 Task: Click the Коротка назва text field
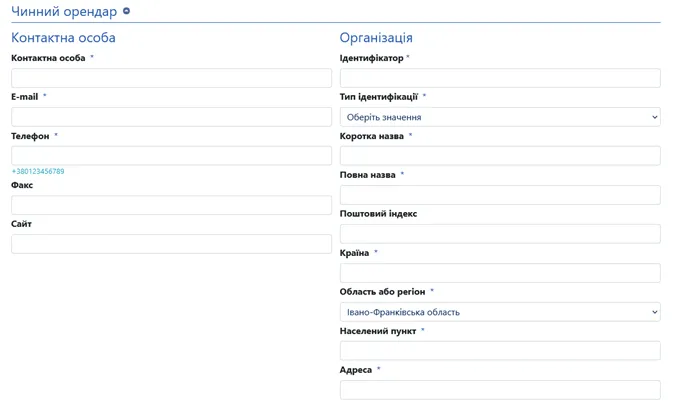[500, 156]
